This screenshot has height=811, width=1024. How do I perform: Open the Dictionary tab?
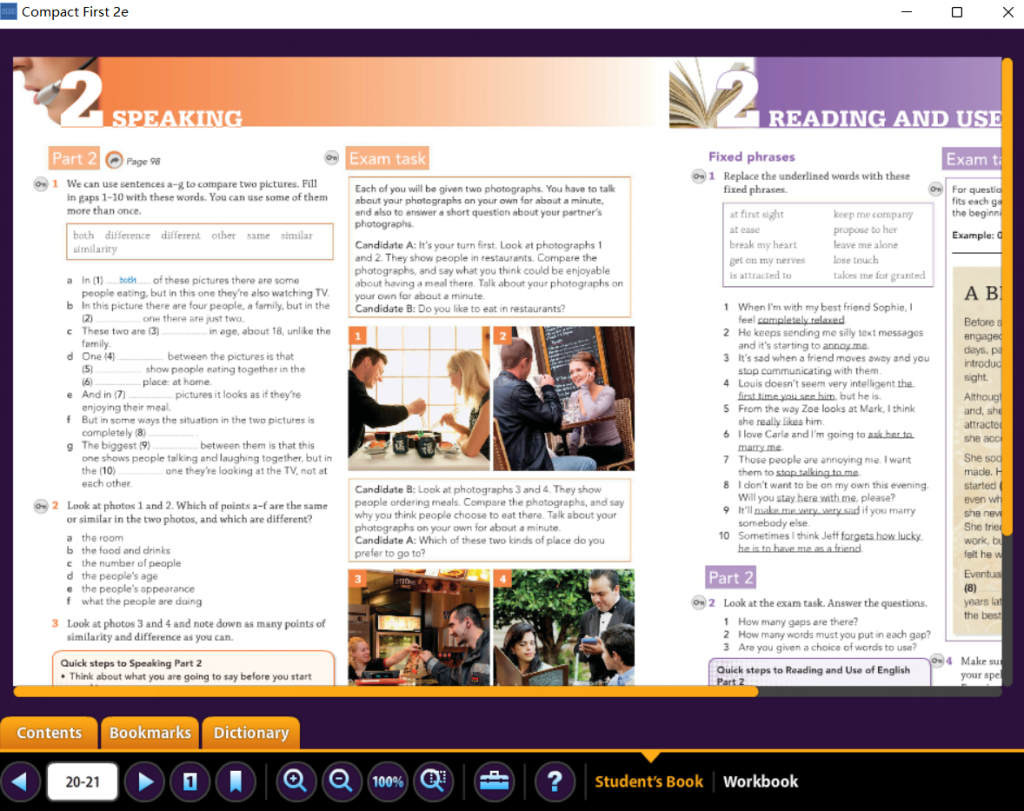[251, 733]
